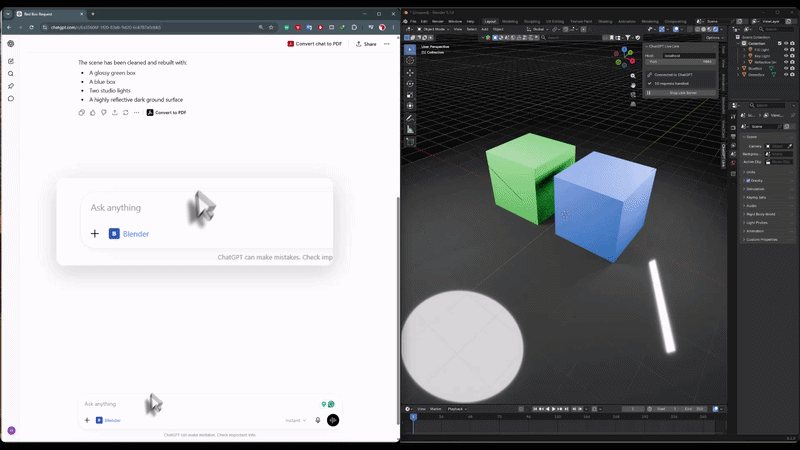800x450 pixels.
Task: Open the ChatGPT sidebar logo
Action: tap(11, 44)
